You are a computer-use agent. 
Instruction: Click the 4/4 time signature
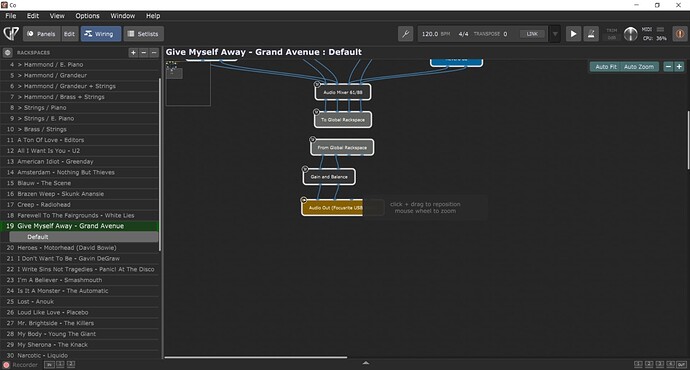463,34
